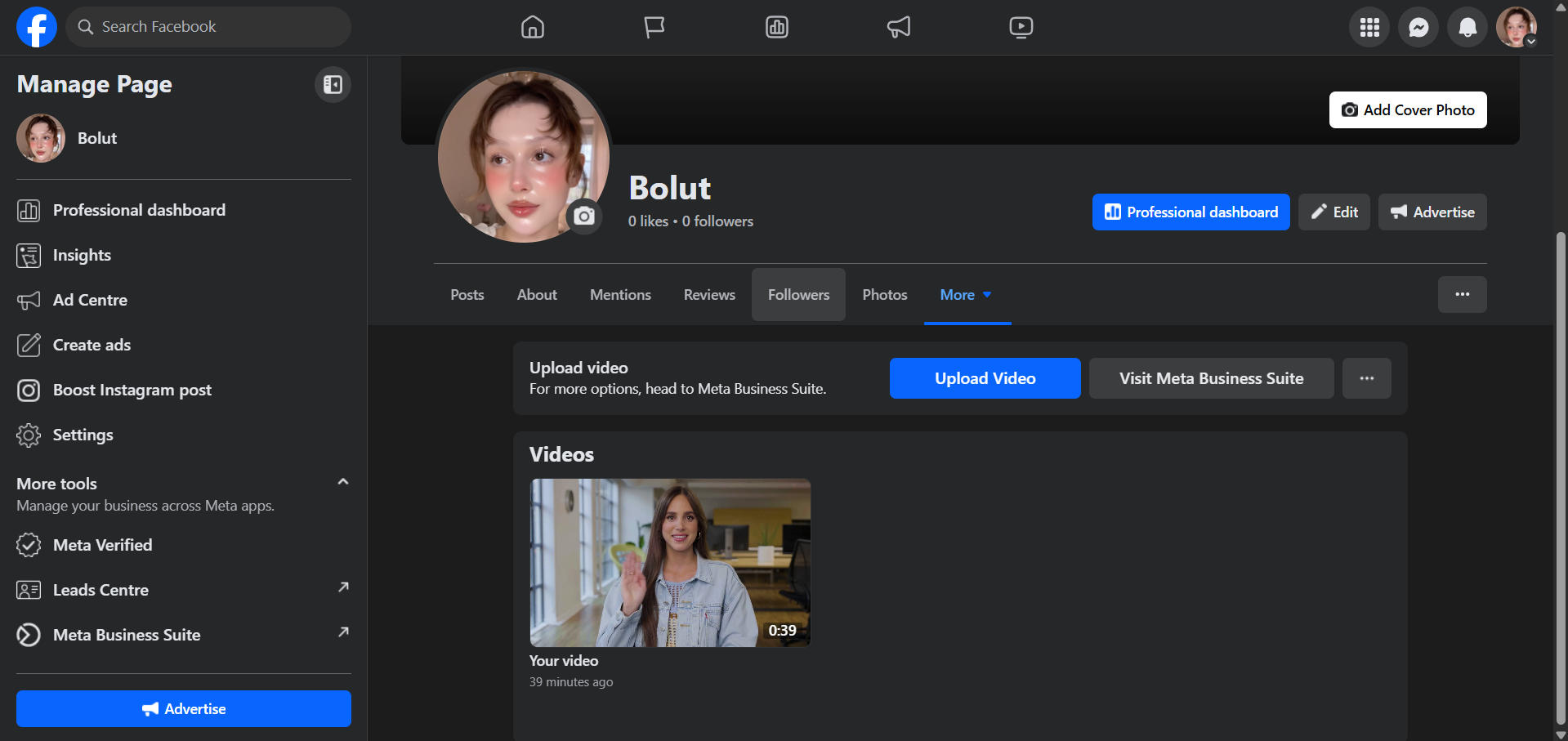
Task: Switch to the Reviews tab
Action: pos(709,295)
